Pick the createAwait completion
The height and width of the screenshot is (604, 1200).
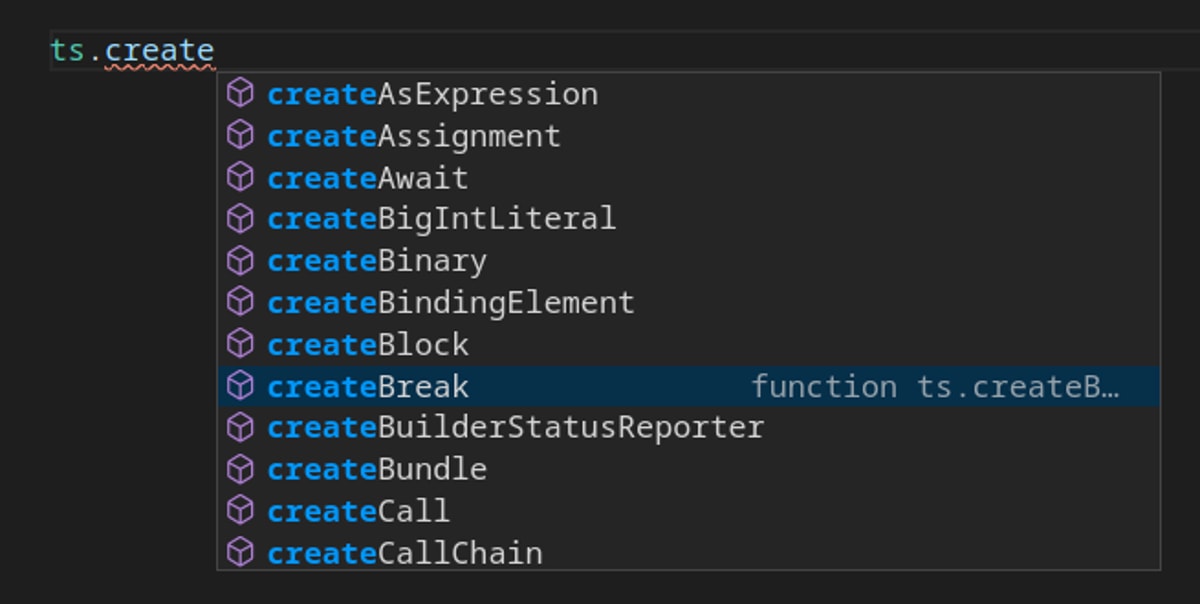(368, 178)
